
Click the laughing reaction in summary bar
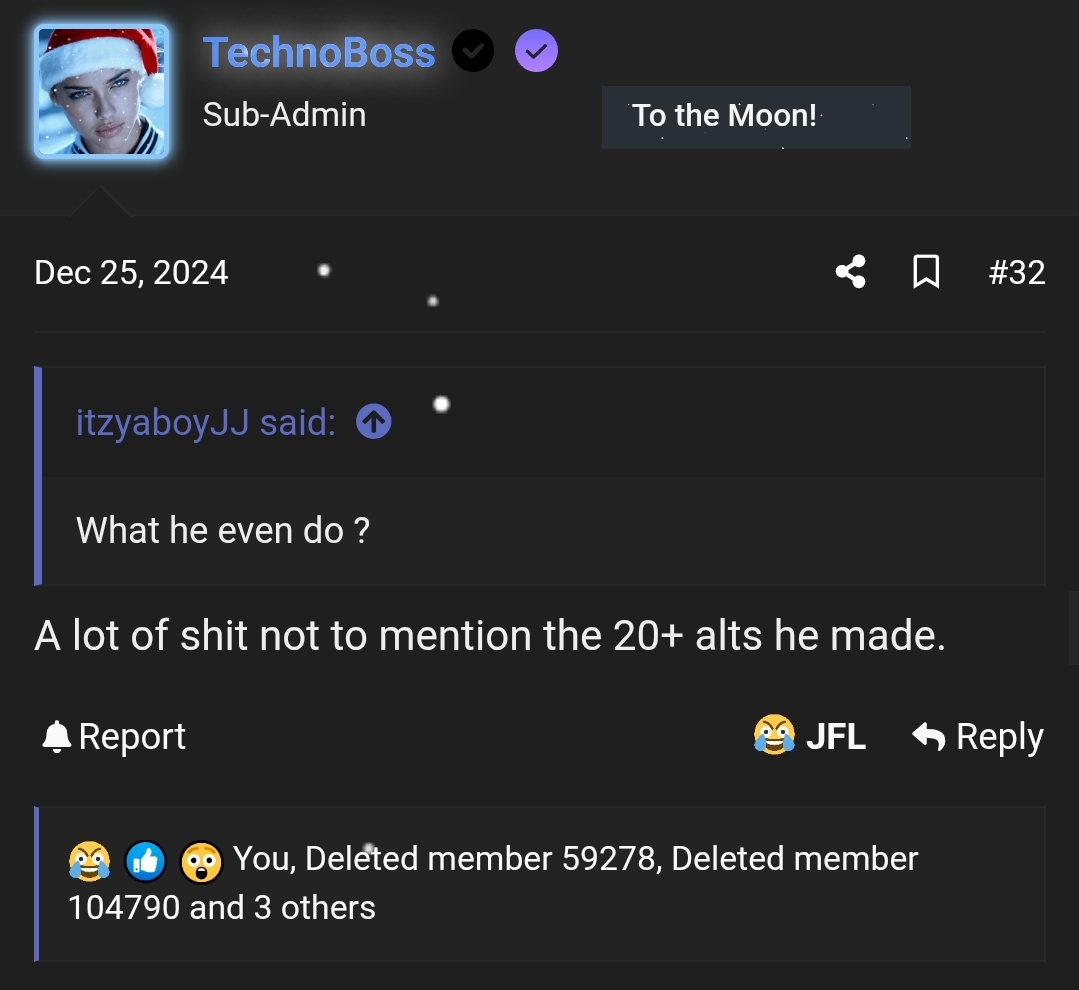click(89, 861)
